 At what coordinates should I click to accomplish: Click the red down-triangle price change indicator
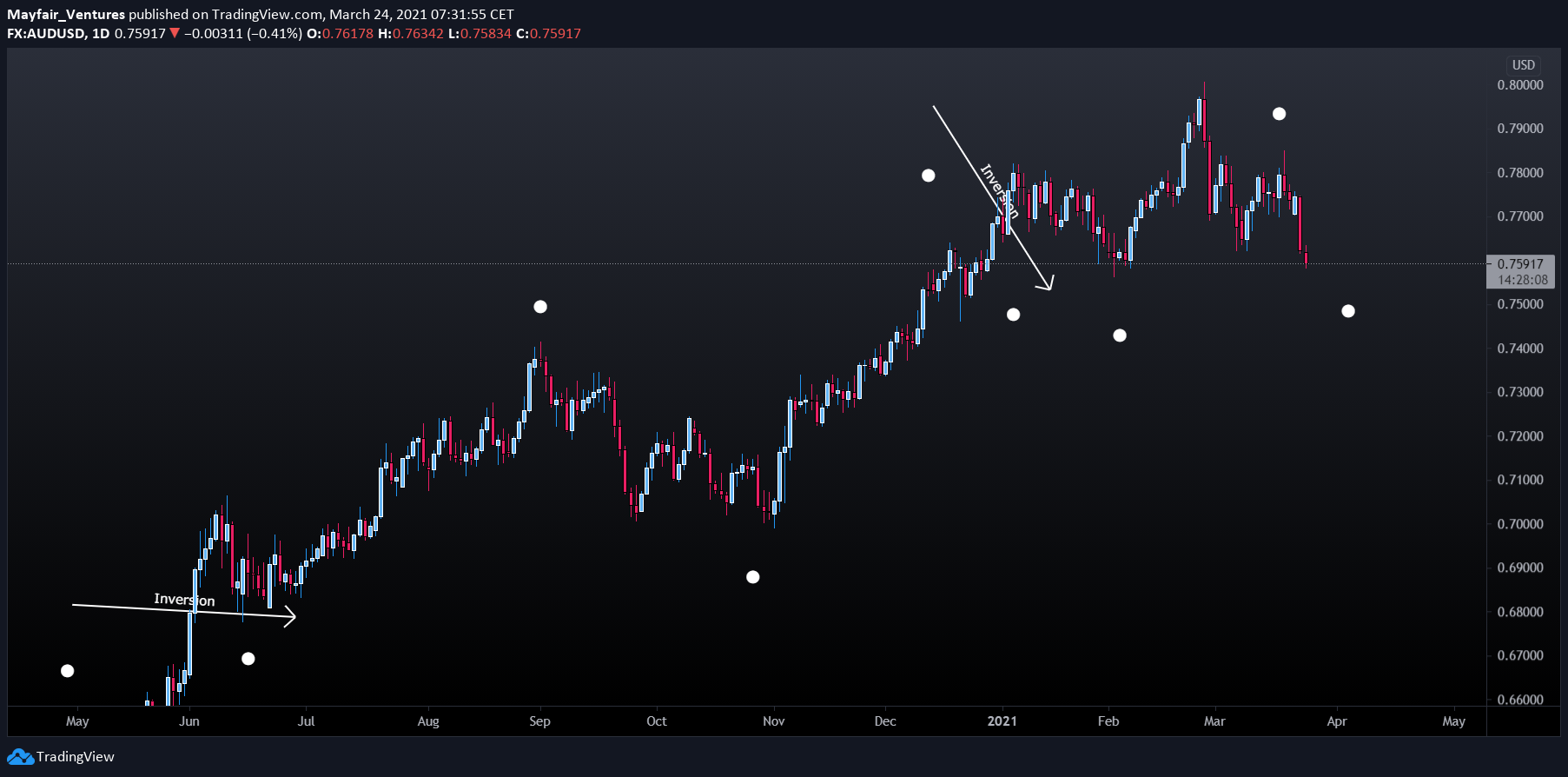[x=175, y=34]
